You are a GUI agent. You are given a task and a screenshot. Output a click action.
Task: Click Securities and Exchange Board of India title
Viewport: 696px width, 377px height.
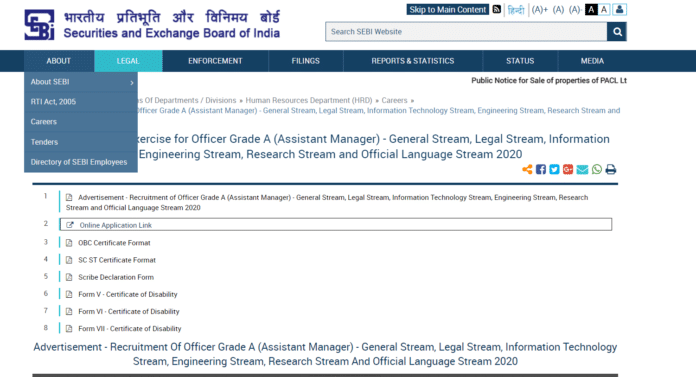point(171,33)
